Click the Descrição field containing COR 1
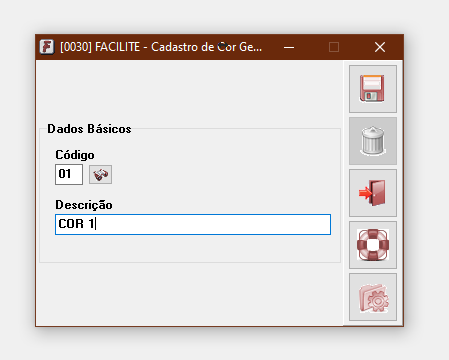The width and height of the screenshot is (449, 360). [x=193, y=224]
